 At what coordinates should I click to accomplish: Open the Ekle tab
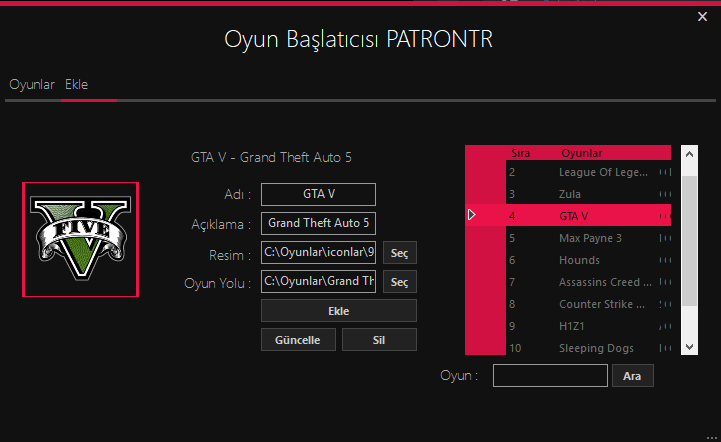click(x=76, y=85)
